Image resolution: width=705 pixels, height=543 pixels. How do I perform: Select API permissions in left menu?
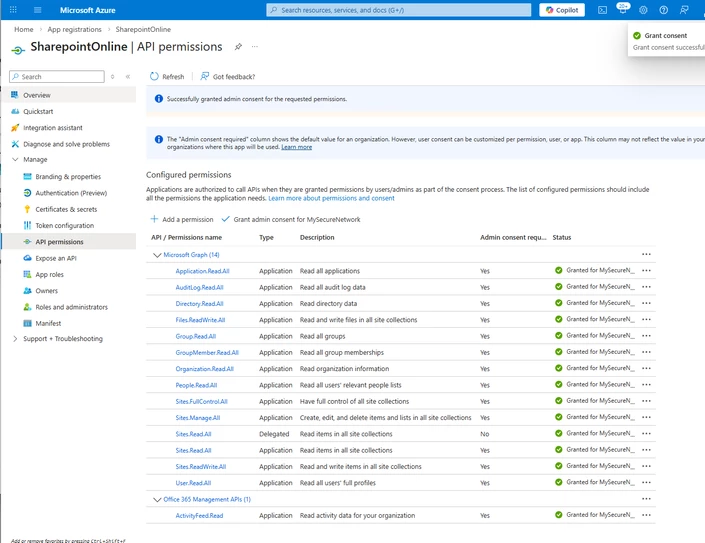[68, 241]
